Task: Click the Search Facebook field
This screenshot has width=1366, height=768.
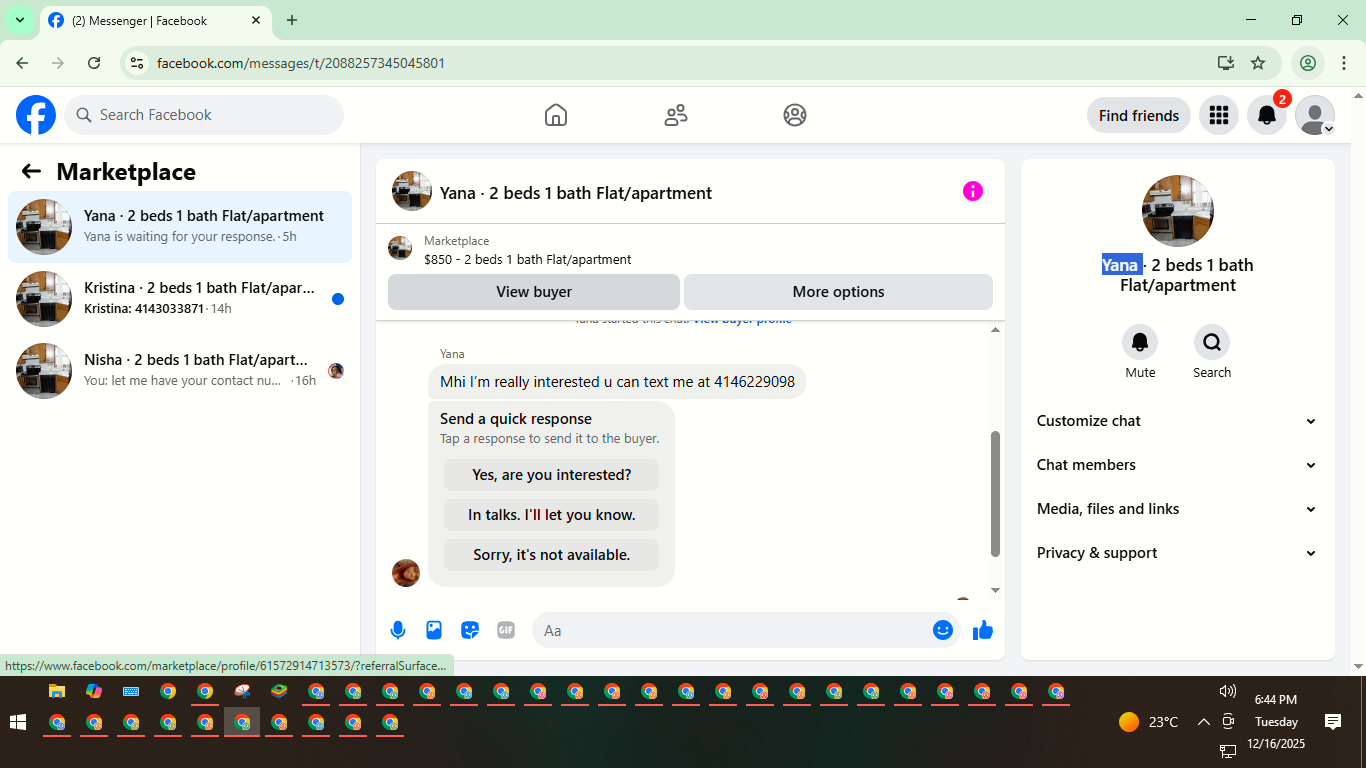Action: (204, 115)
